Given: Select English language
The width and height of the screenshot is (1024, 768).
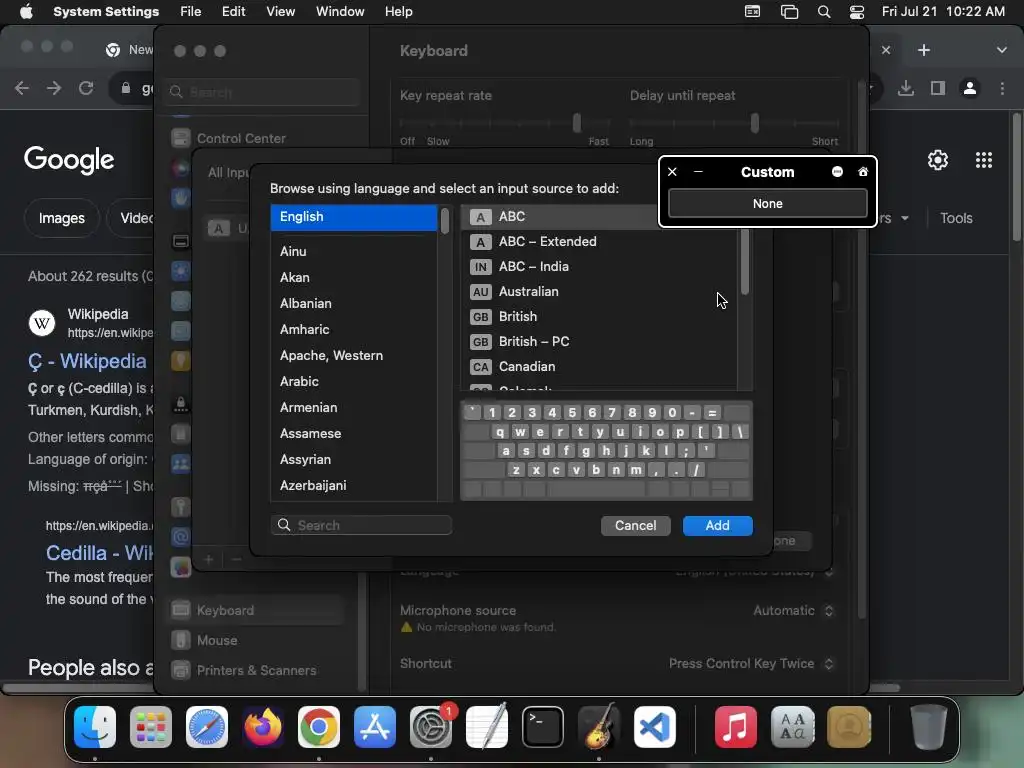Looking at the screenshot, I should pyautogui.click(x=353, y=217).
